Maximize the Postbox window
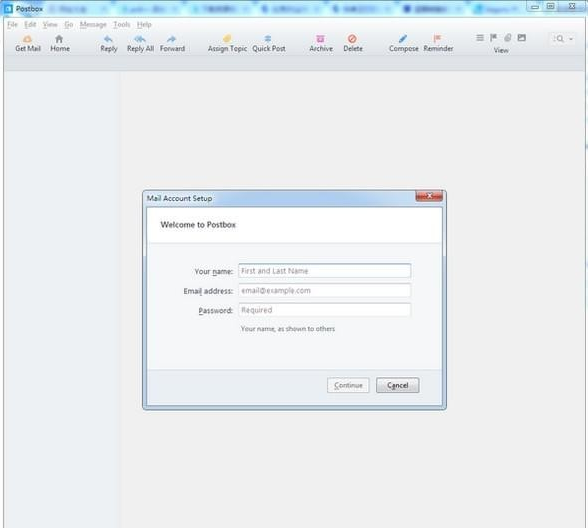This screenshot has width=588, height=528. coord(550,6)
